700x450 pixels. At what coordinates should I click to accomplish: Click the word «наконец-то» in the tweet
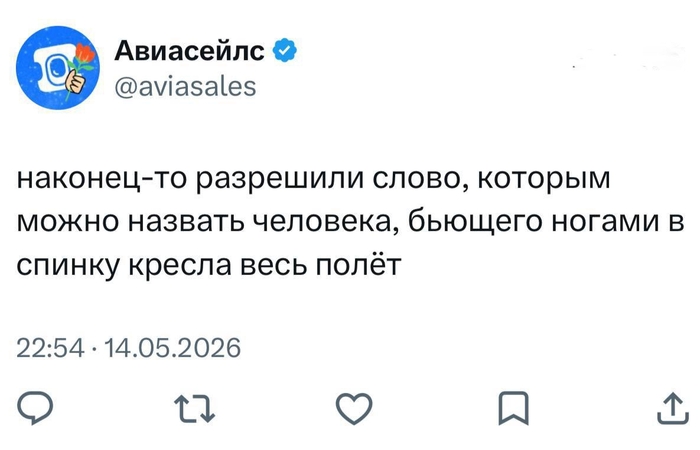tap(101, 179)
